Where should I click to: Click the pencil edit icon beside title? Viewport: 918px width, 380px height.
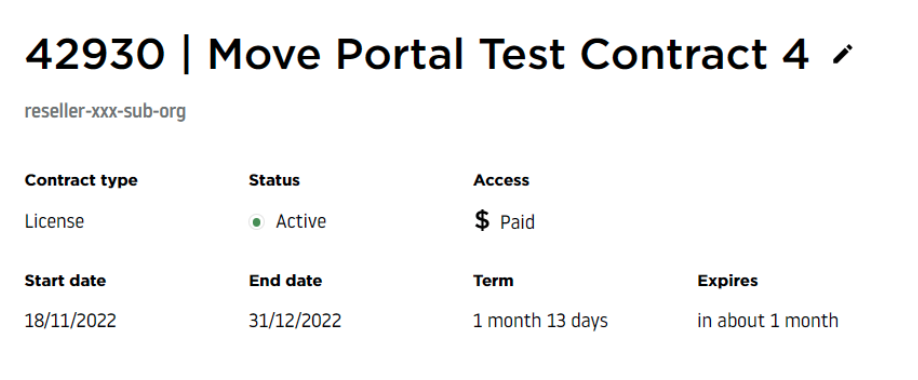pos(843,54)
